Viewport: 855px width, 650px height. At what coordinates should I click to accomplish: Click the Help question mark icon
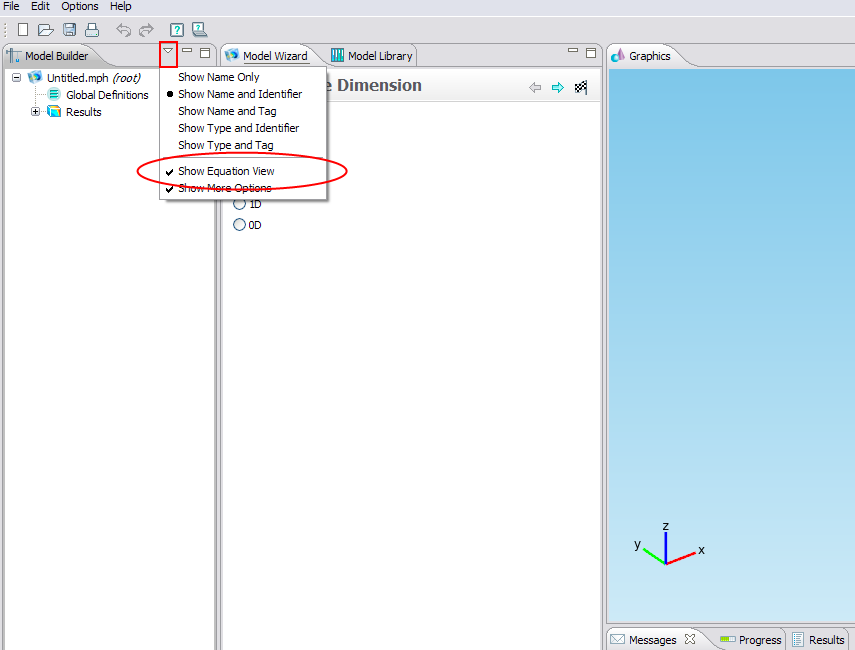(x=177, y=30)
